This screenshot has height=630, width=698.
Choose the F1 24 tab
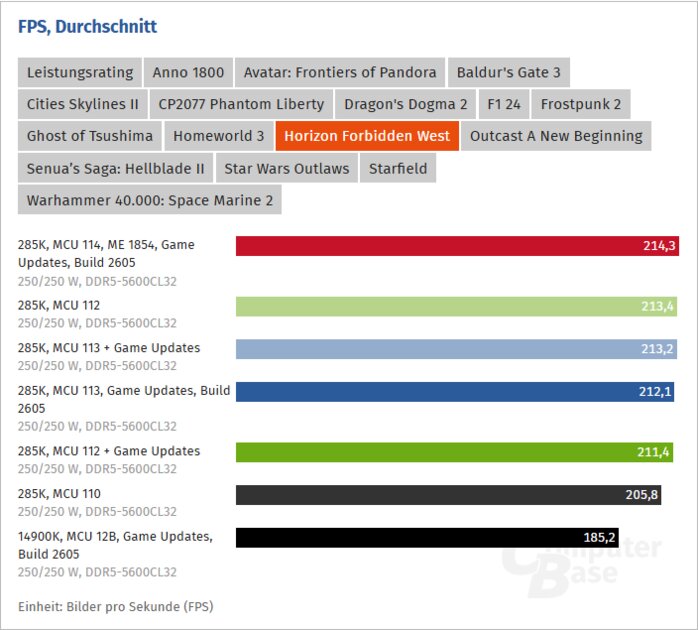[503, 104]
